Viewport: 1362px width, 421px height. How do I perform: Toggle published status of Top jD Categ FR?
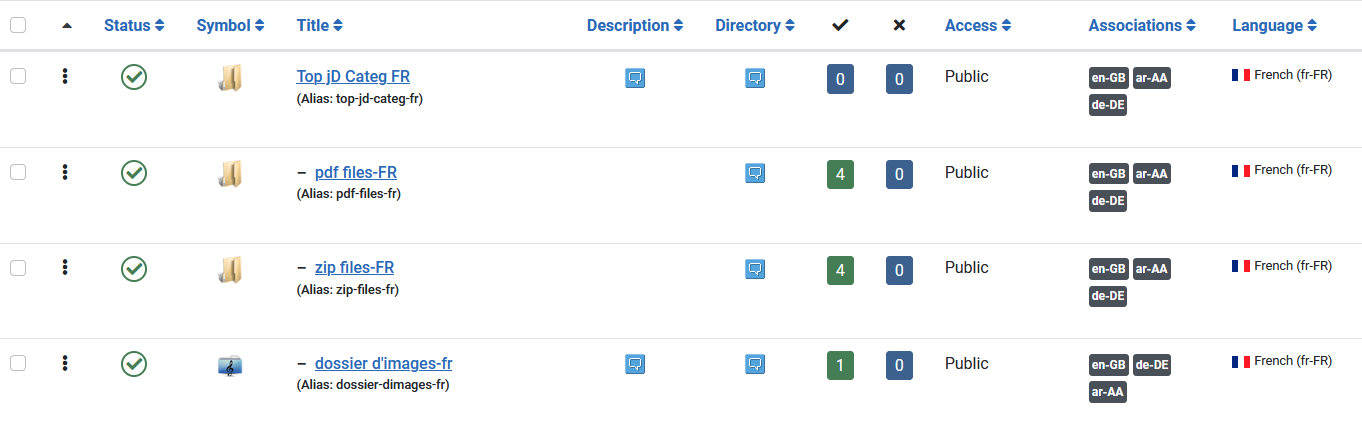134,77
